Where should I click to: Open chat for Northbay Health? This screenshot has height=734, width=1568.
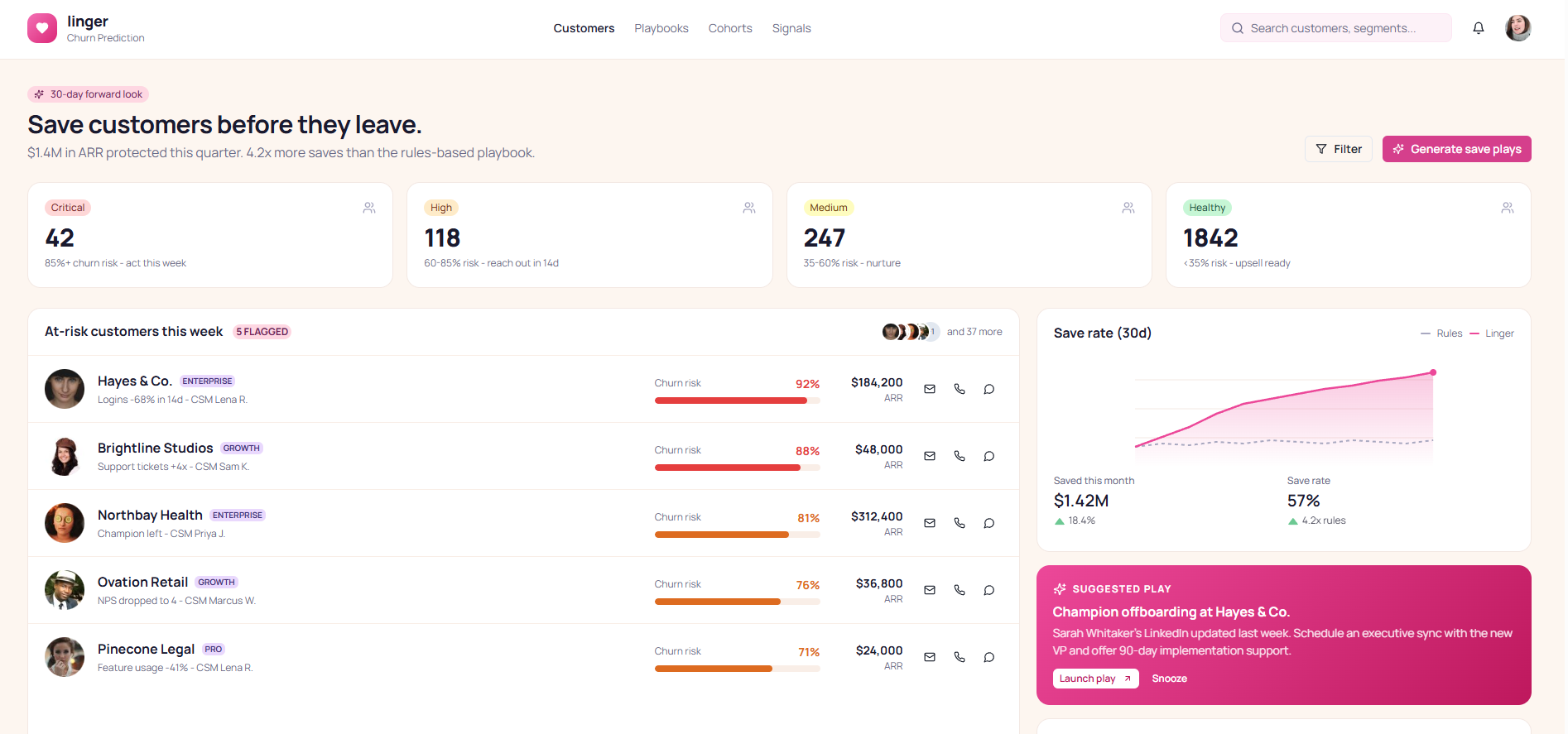pyautogui.click(x=989, y=523)
